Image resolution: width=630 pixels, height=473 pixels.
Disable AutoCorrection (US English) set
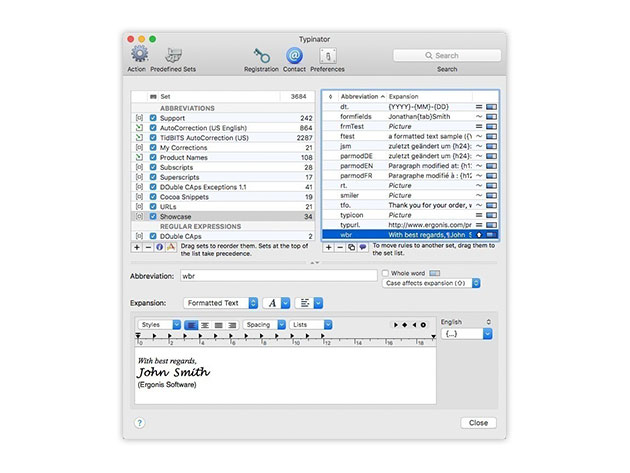click(x=153, y=128)
